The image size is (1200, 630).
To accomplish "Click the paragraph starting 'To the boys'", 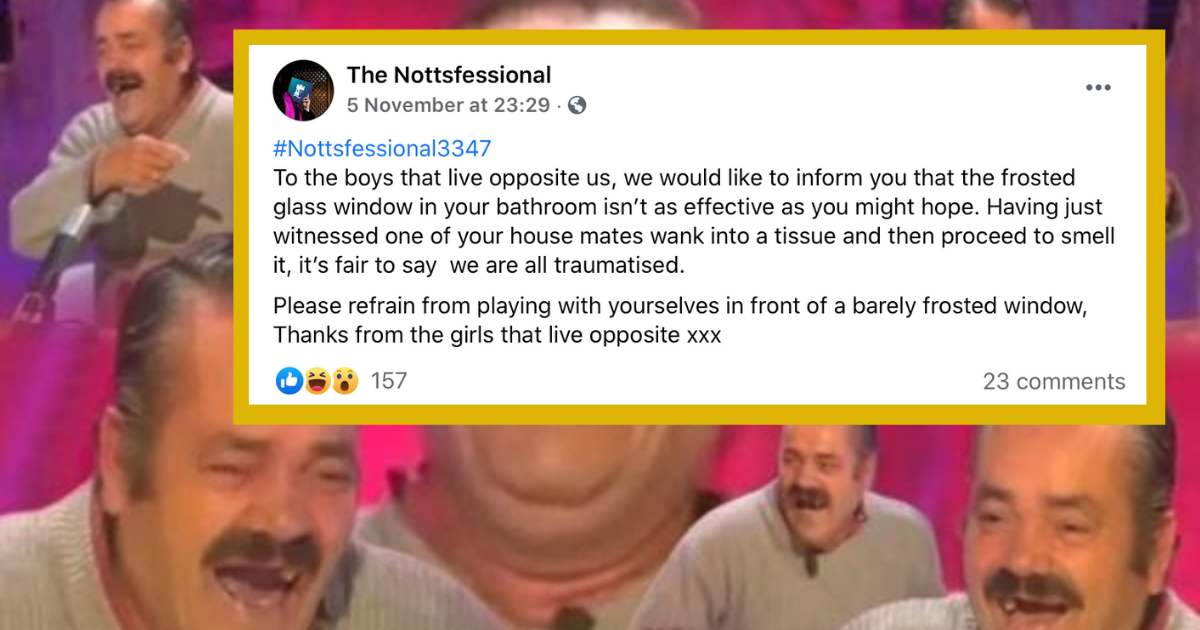I will [680, 221].
